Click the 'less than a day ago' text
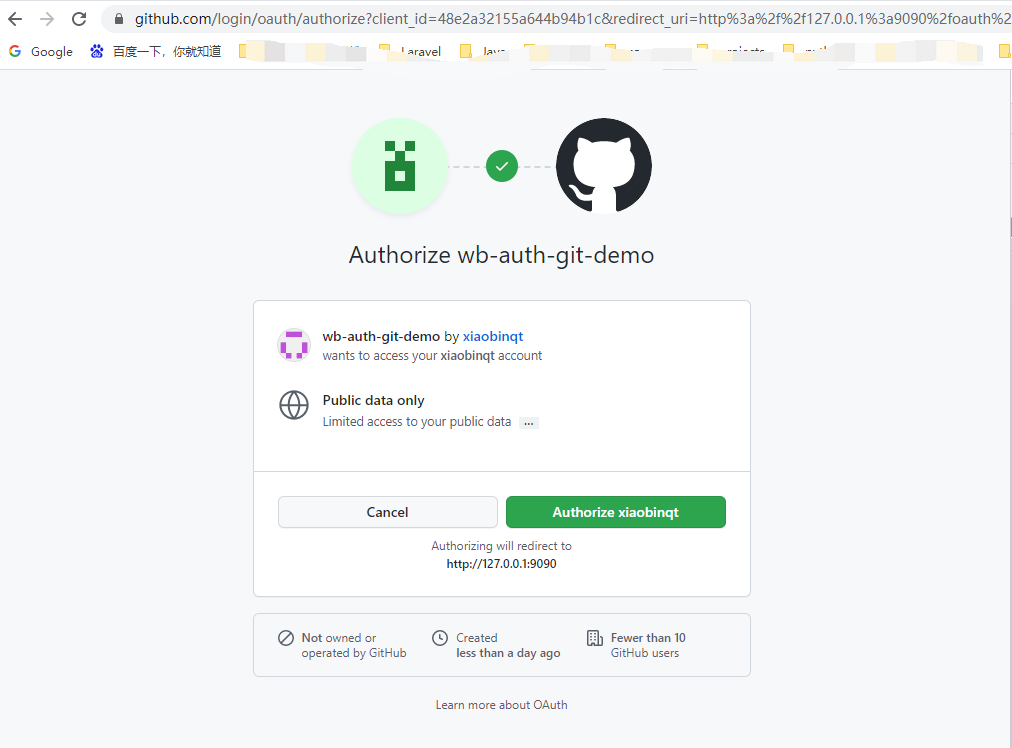 pos(508,653)
